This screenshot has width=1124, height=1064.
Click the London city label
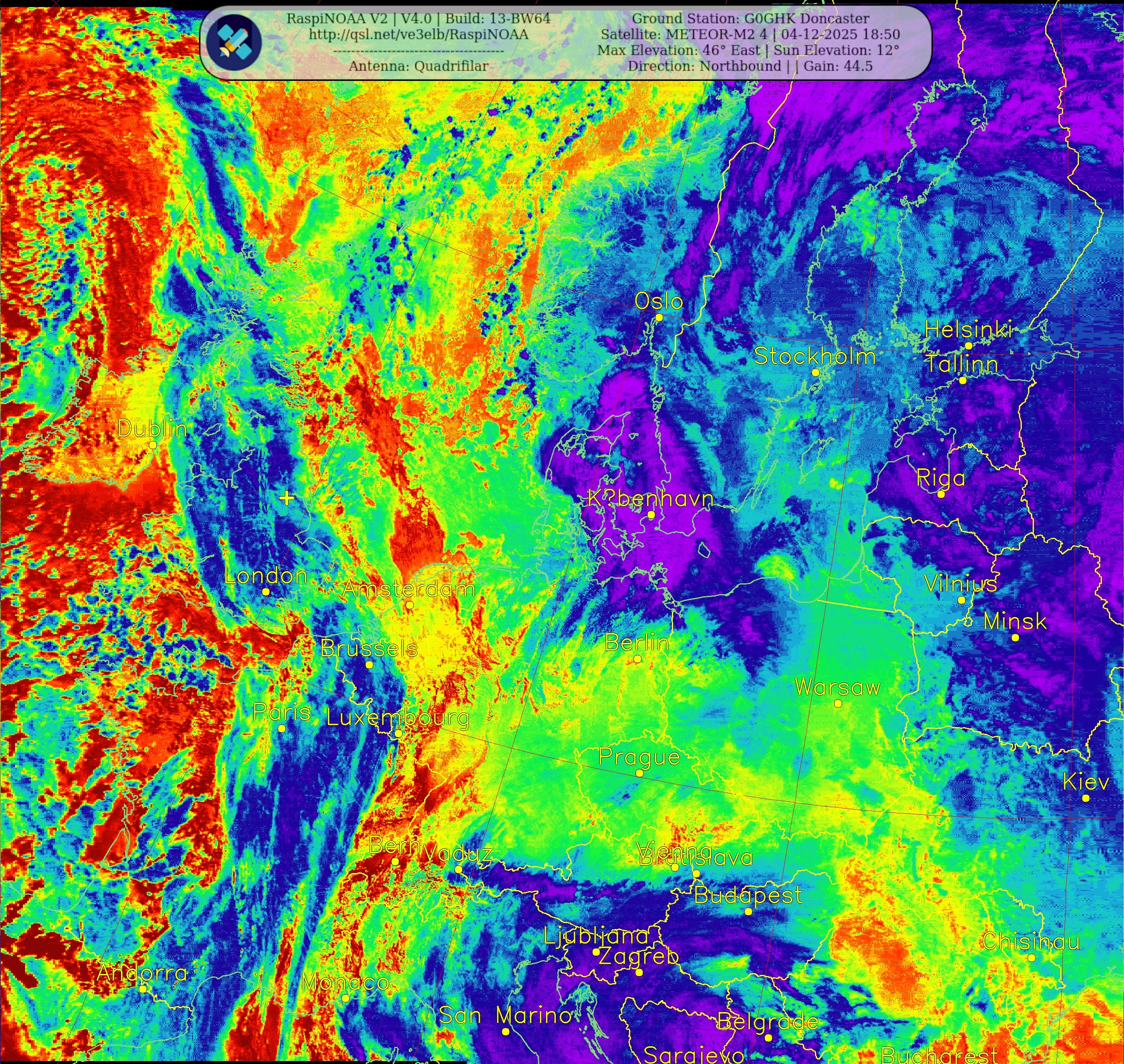pyautogui.click(x=266, y=576)
